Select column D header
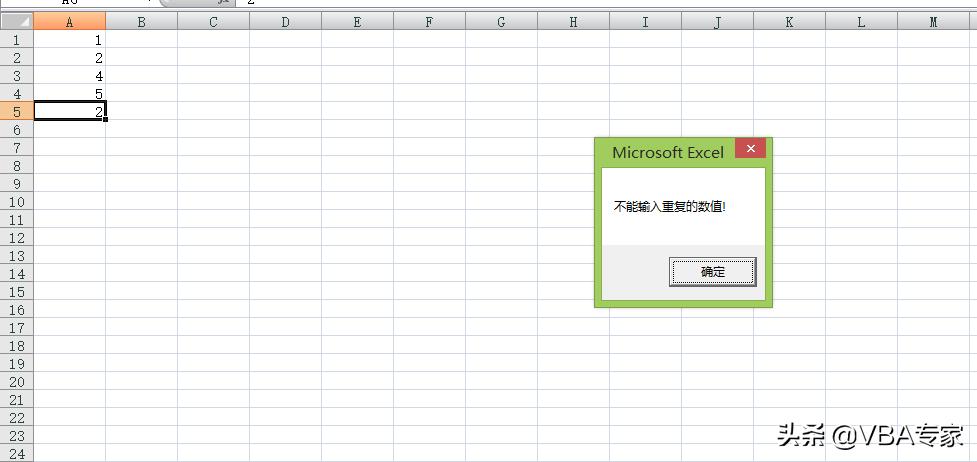Screen dimensions: 977x462 285,22
